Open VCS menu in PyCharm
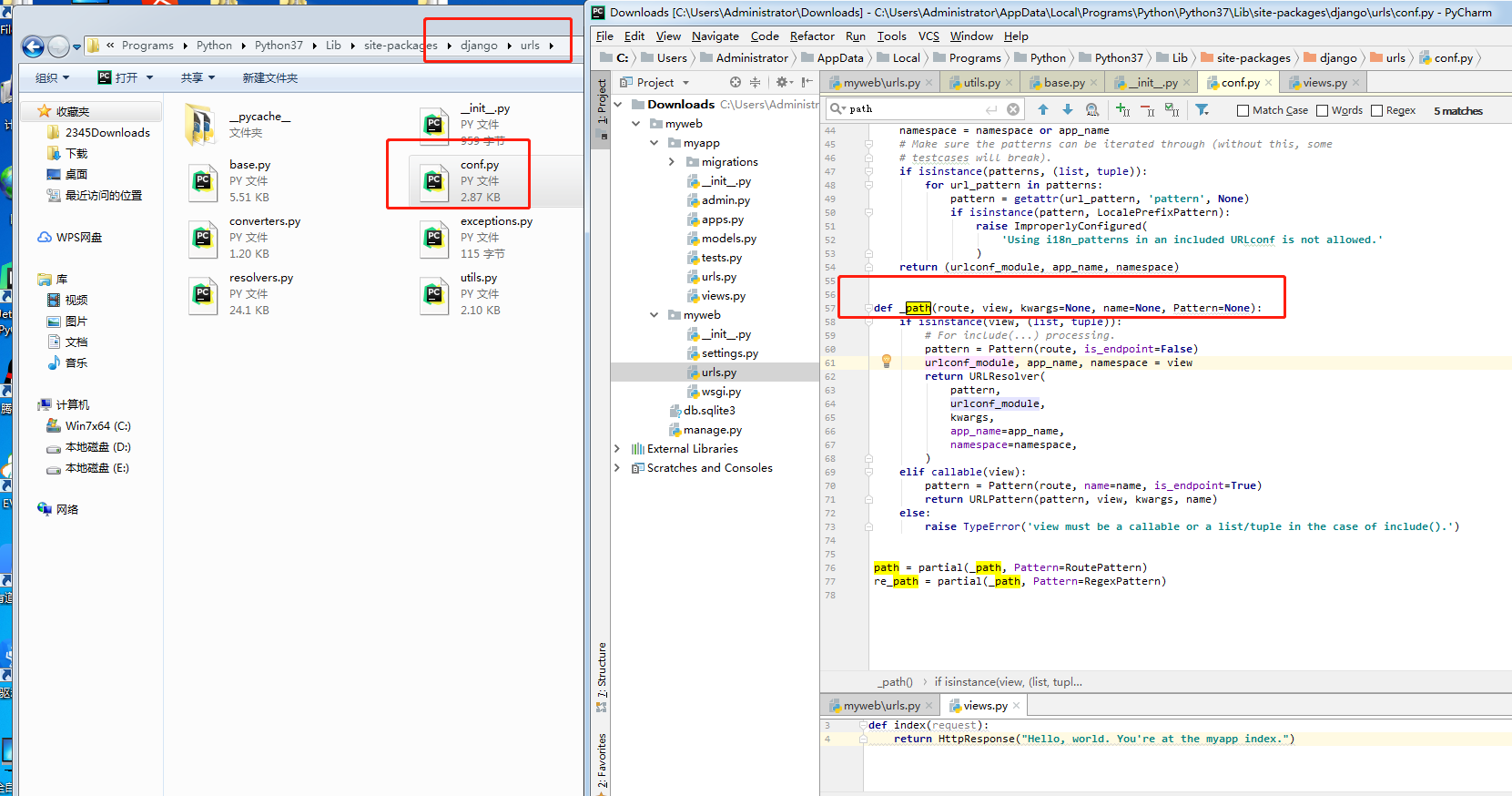 click(x=929, y=36)
